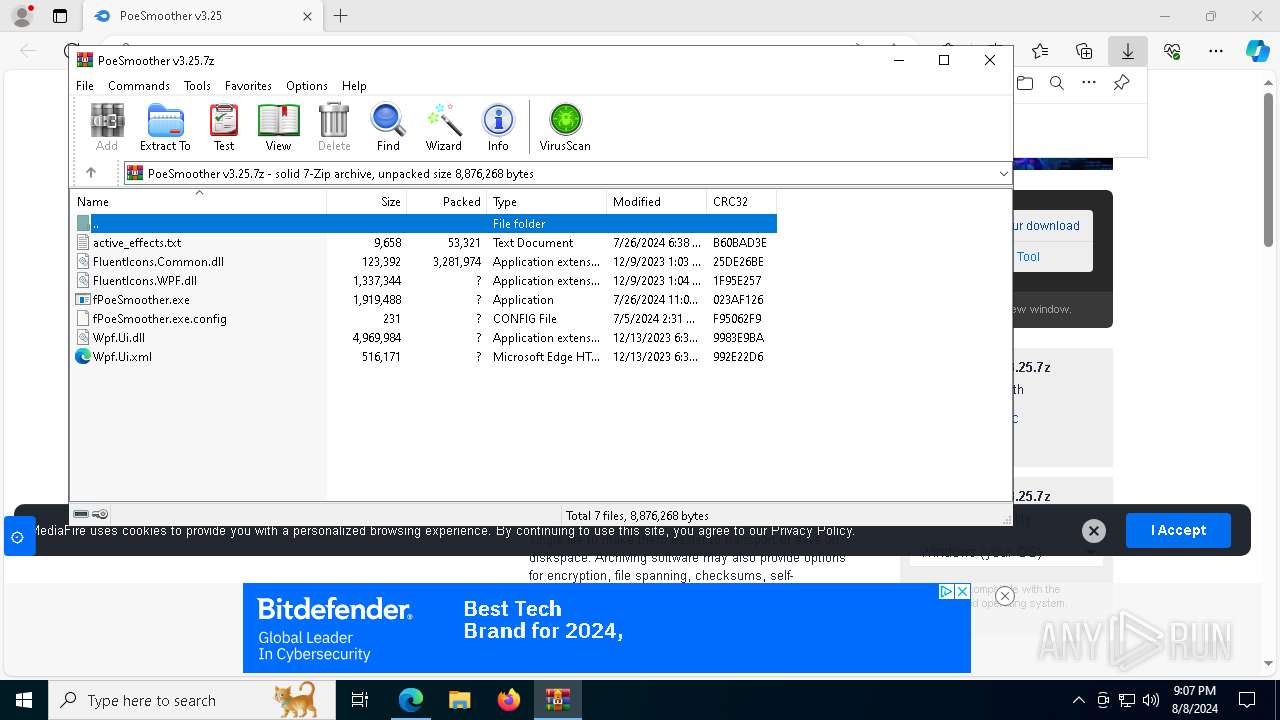
Task: Expand the archive path dropdown
Action: pos(1003,174)
